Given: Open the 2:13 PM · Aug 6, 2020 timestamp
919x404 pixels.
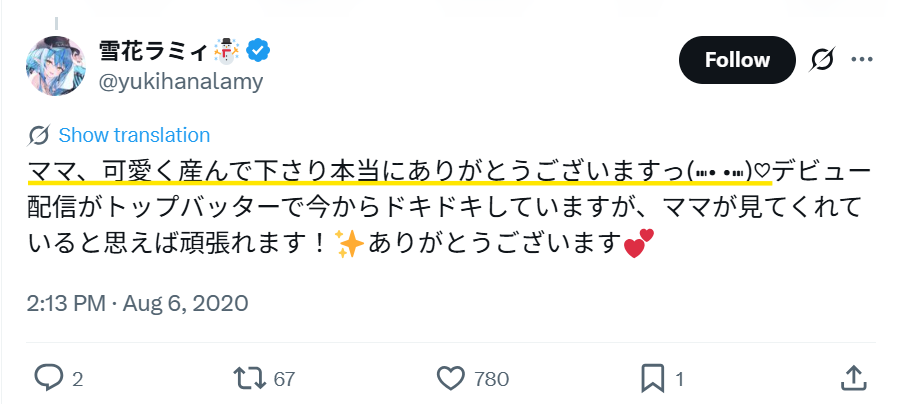Looking at the screenshot, I should (x=138, y=302).
